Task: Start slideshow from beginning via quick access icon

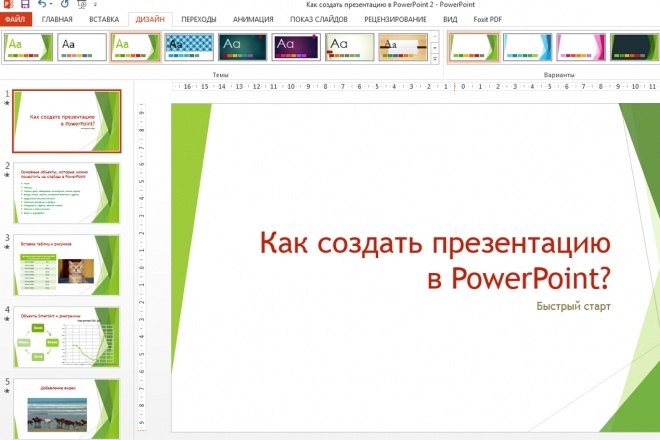Action: (82, 4)
